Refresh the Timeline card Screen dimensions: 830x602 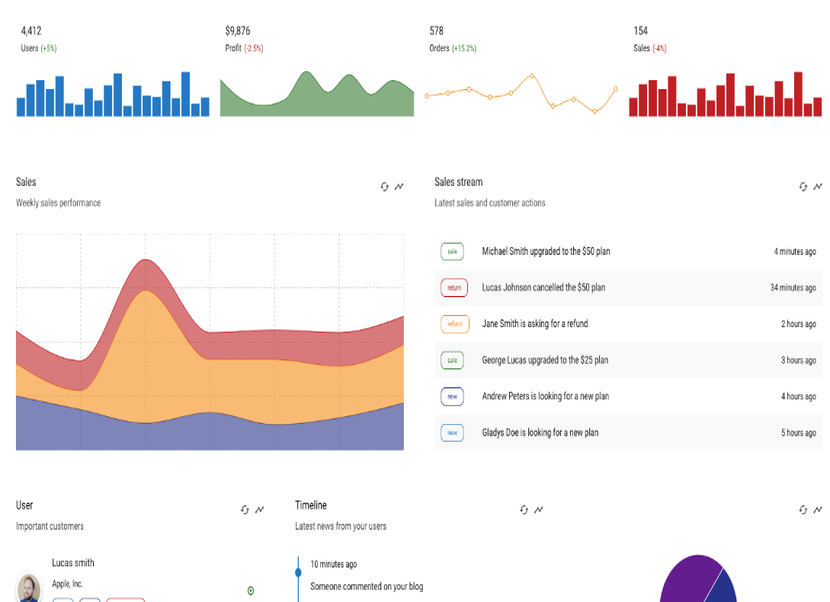tap(524, 509)
